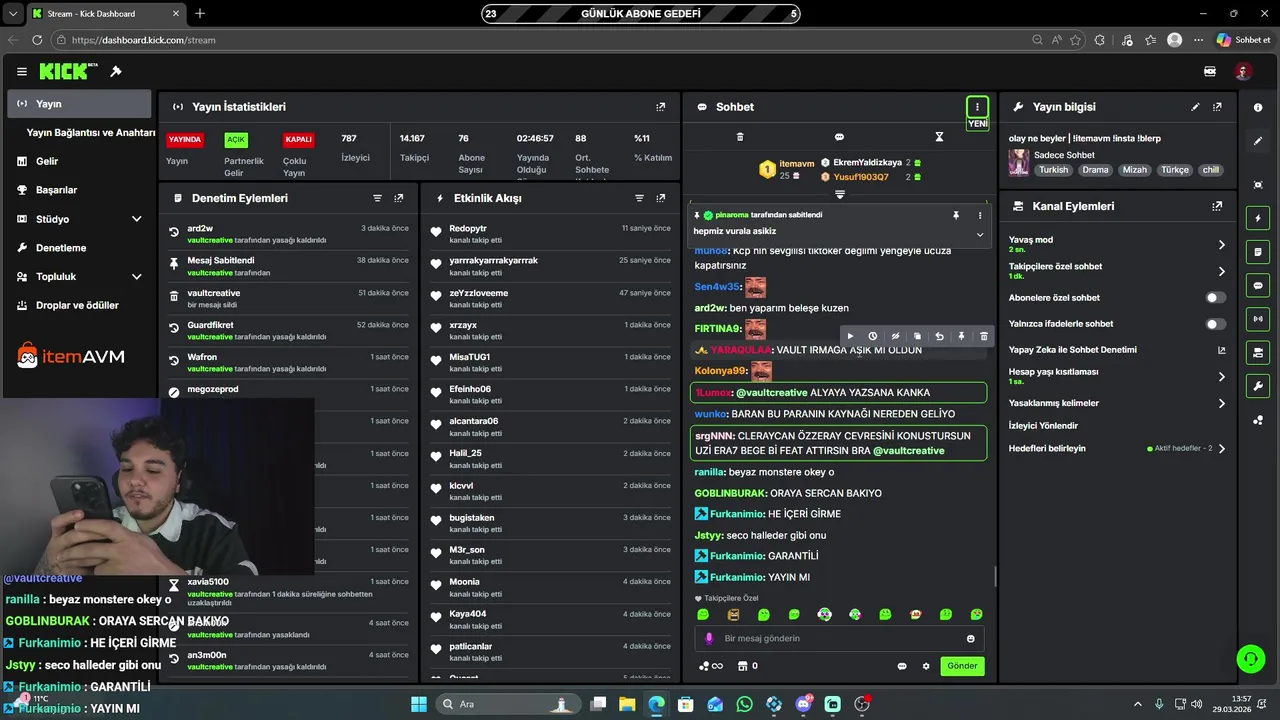Pop out the Yayın bilgisi panel
The width and height of the screenshot is (1280, 720).
pos(1217,107)
